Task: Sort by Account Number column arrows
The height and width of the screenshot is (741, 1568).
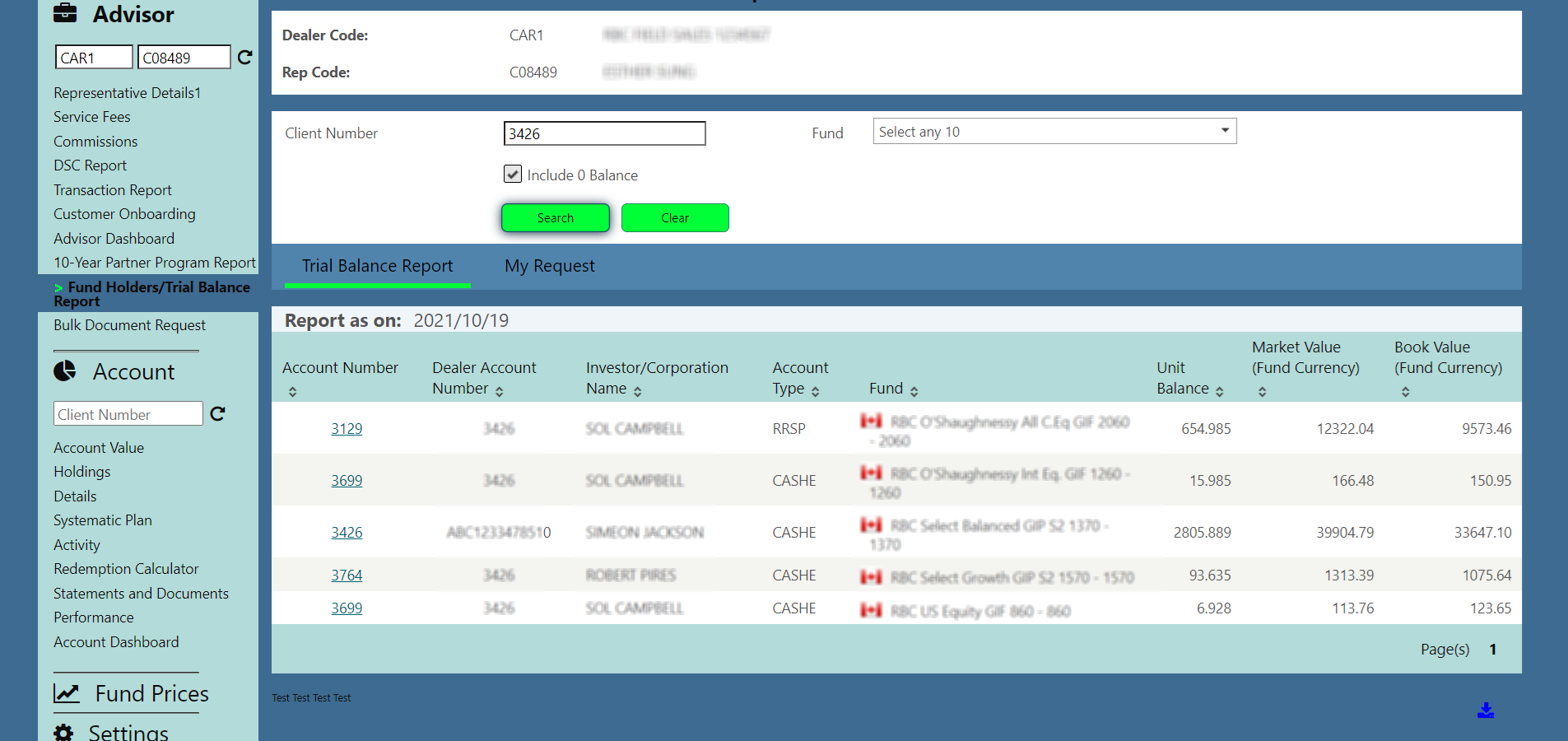Action: (293, 392)
